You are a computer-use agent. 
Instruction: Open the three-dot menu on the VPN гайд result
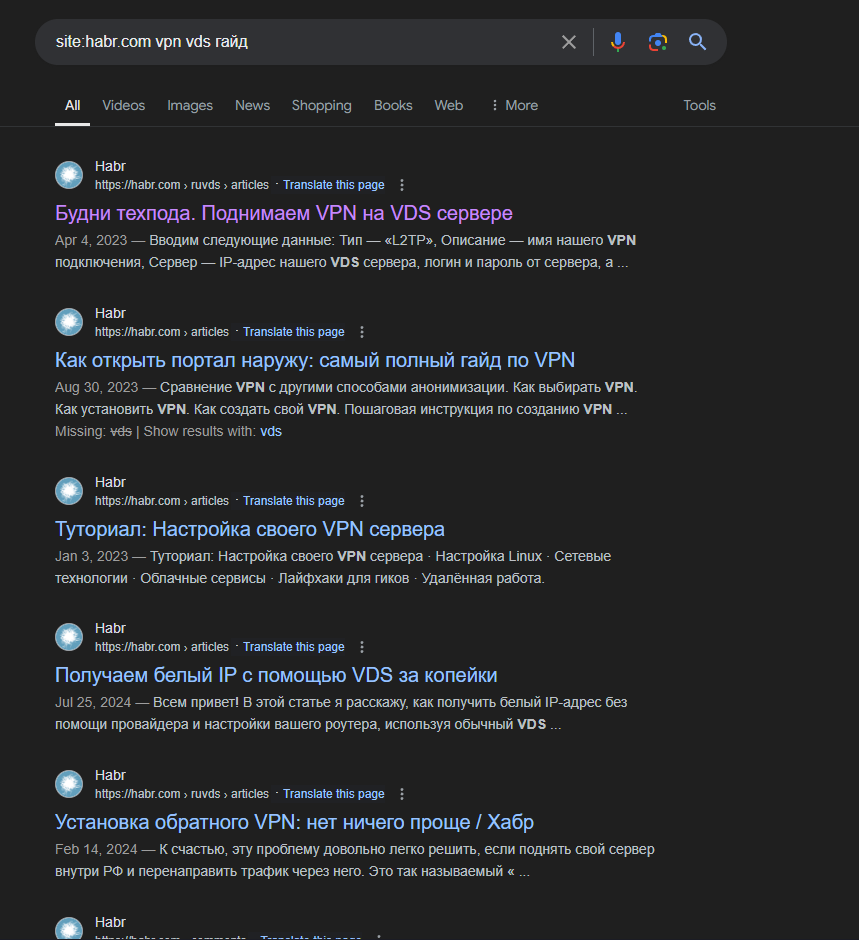[361, 331]
